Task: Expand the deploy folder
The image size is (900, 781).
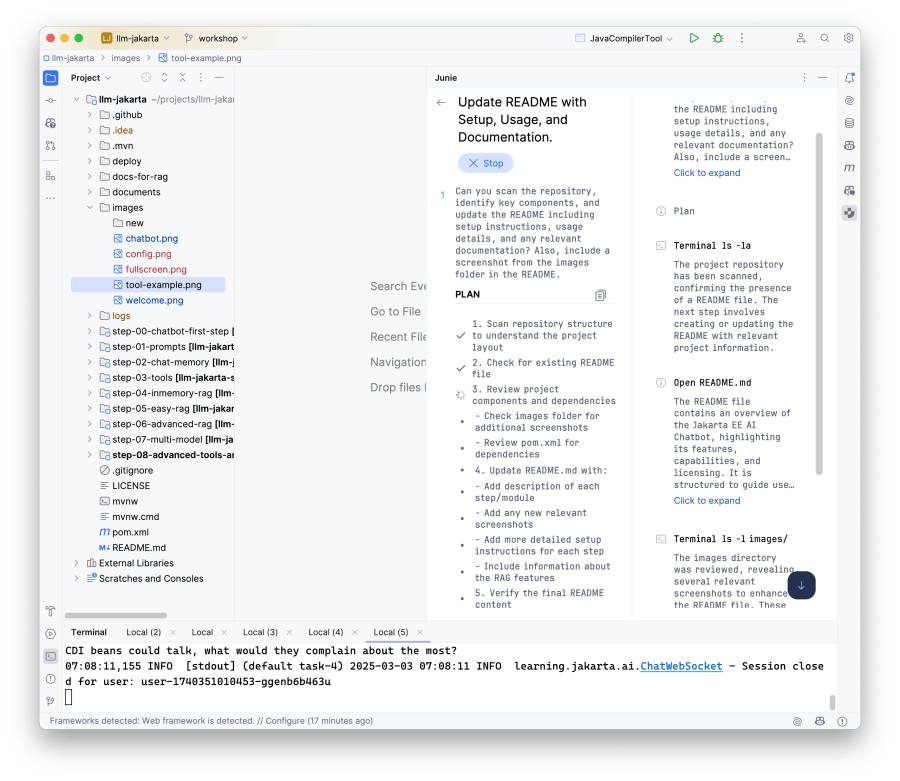Action: [90, 161]
